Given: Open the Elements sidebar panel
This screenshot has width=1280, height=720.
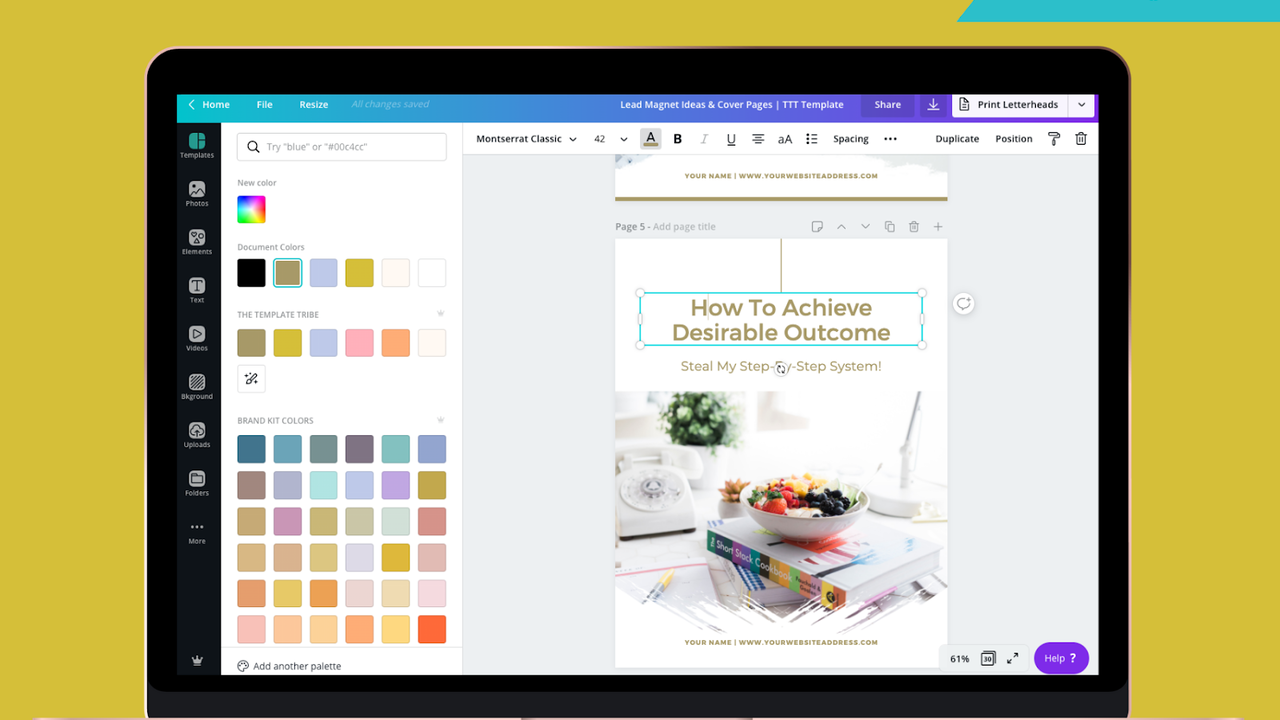Looking at the screenshot, I should (197, 242).
